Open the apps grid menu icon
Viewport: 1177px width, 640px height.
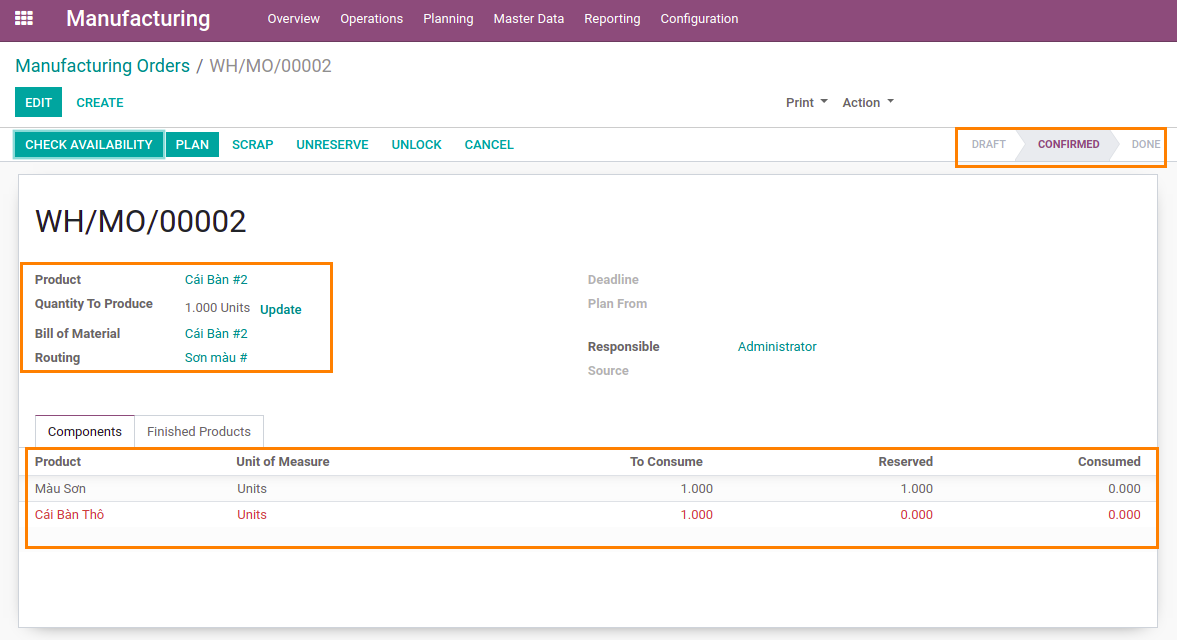24,18
